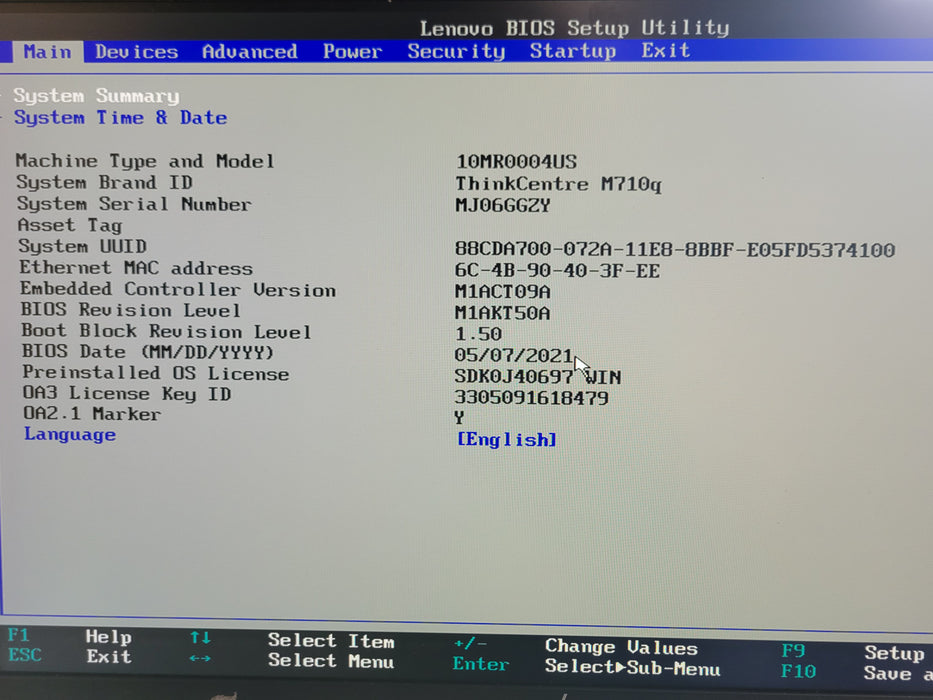The width and height of the screenshot is (933, 700).
Task: Click Boot Block Revision Level label
Action: click(x=166, y=330)
